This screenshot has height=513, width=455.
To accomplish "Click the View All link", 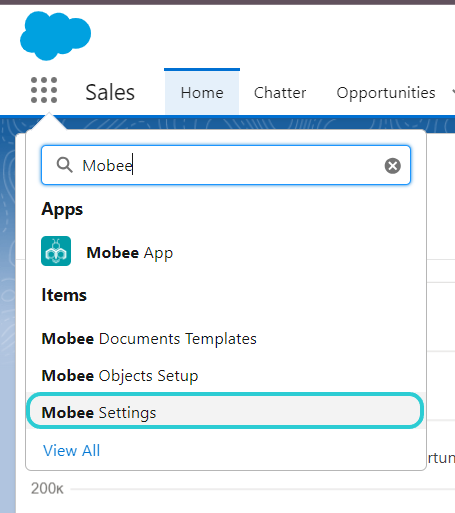I will tap(71, 451).
